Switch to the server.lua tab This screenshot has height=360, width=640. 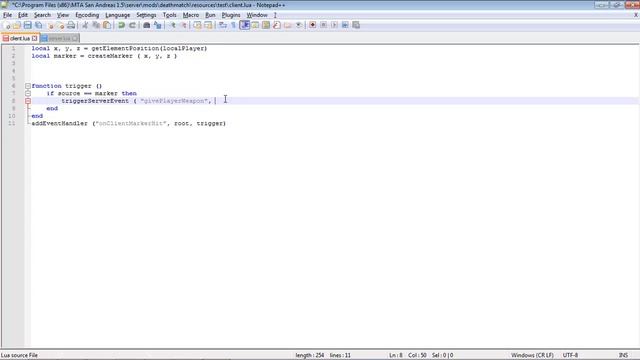(x=60, y=38)
